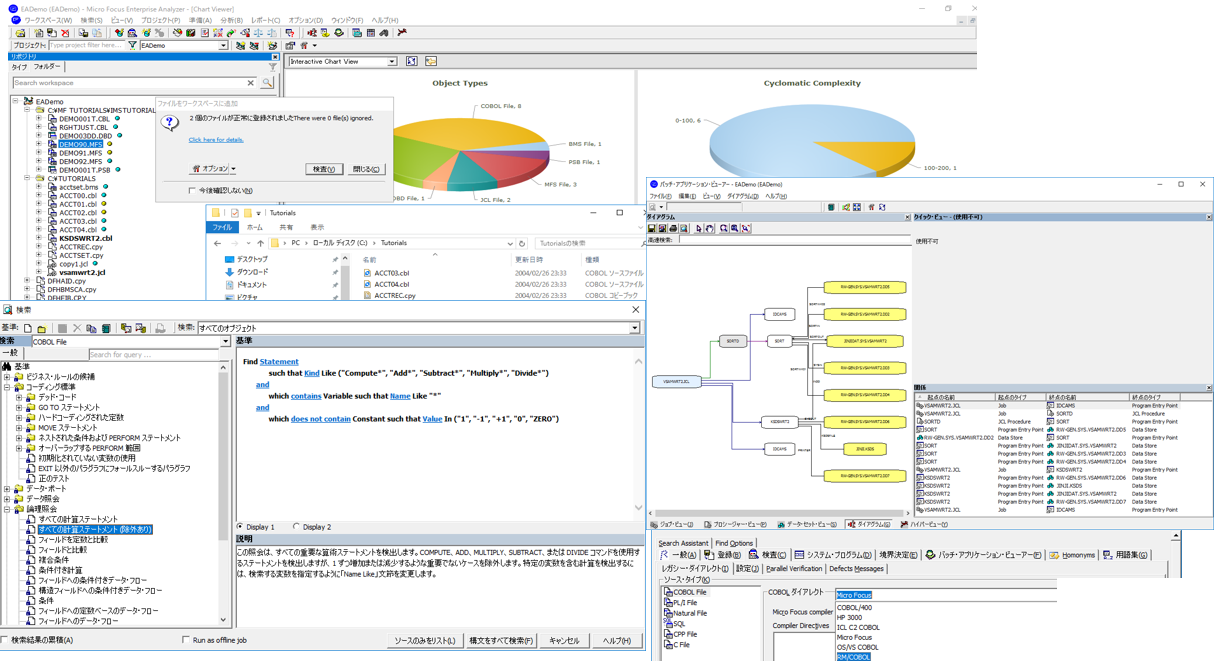
Task: Click the folder icon beside chart view selector
Action: click(x=431, y=62)
